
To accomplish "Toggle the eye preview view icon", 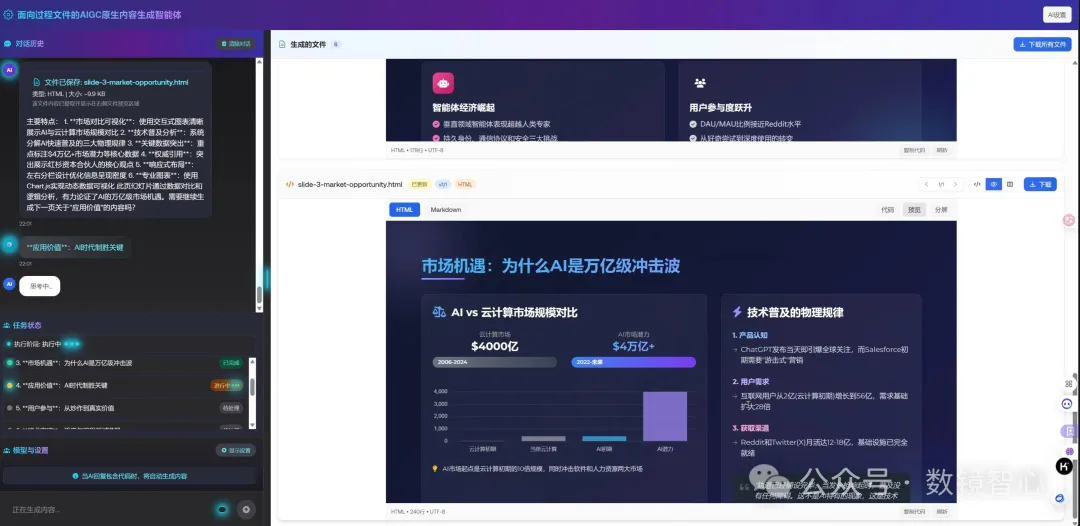I will (993, 185).
